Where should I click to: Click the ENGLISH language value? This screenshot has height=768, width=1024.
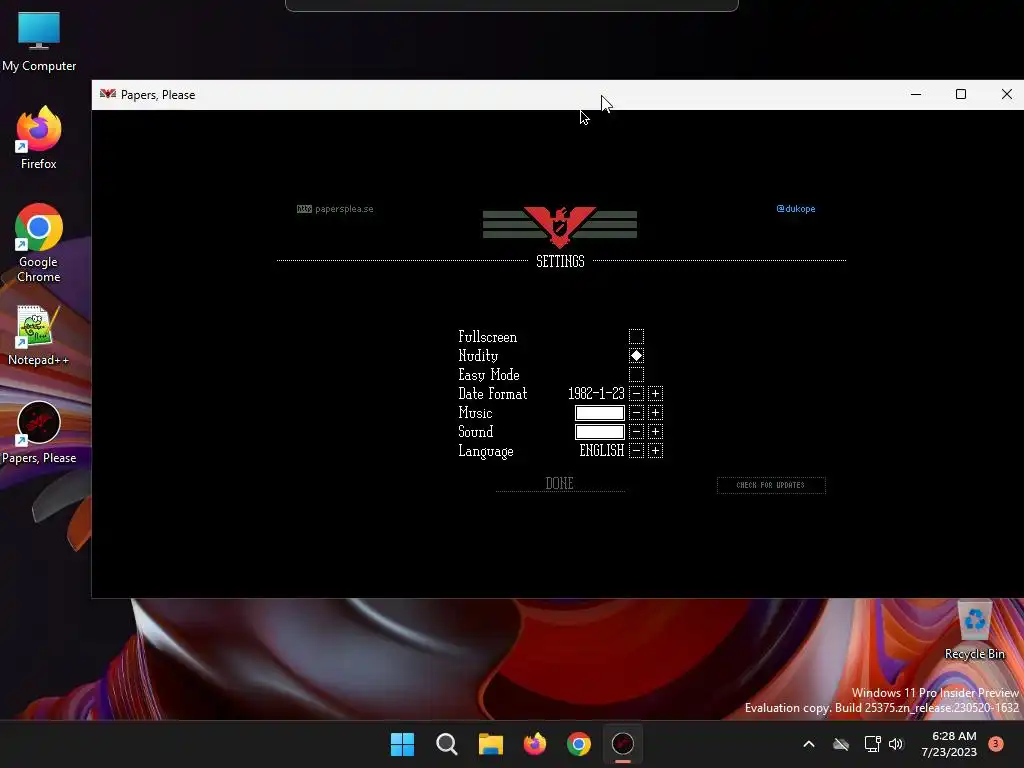click(601, 451)
